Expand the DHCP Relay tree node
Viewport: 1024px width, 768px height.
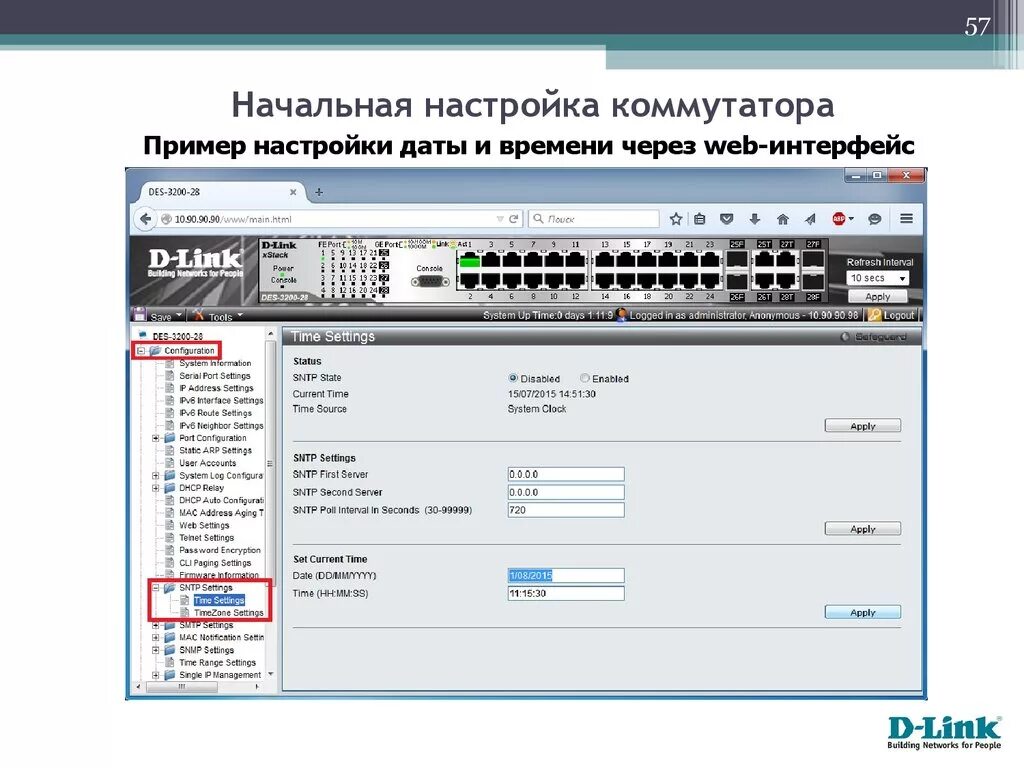pos(155,488)
